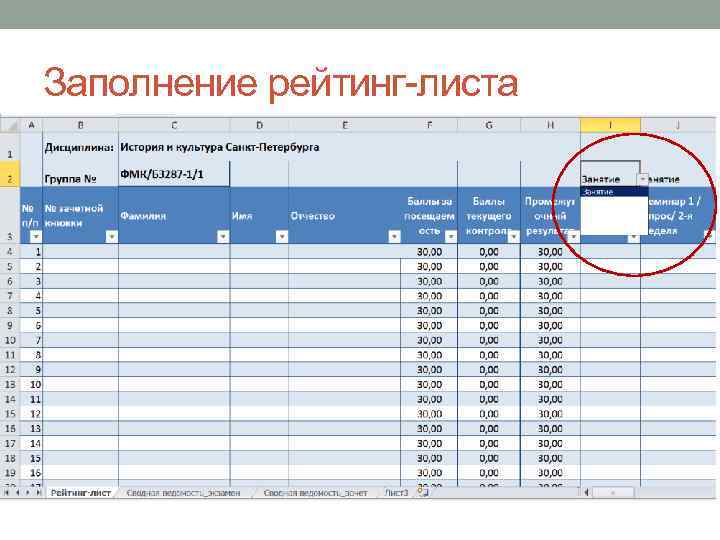
Task: Click 0,00 in column G of row 8
Action: [x=489, y=310]
